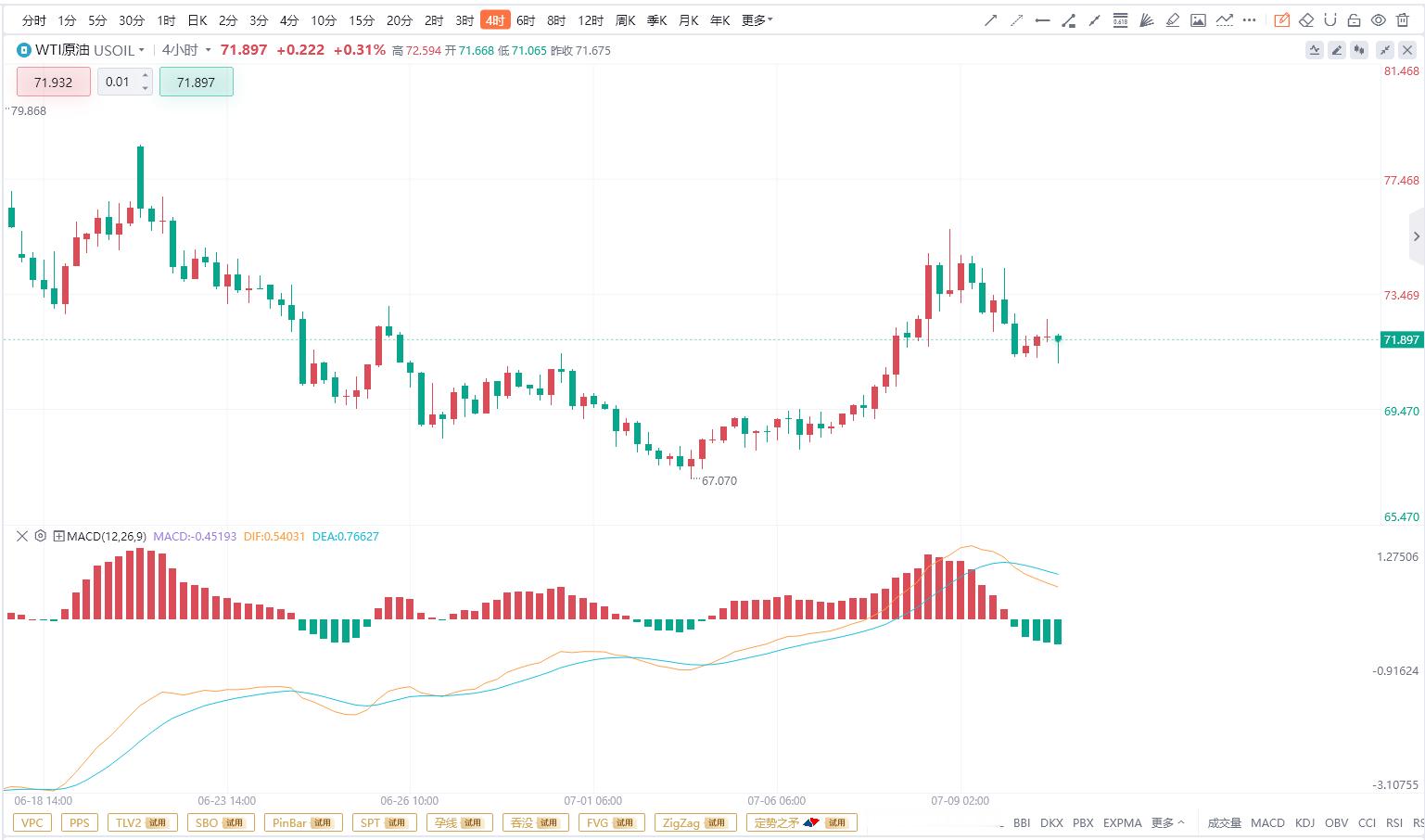This screenshot has width=1425, height=840.
Task: Enable the SBO trial indicator
Action: pyautogui.click(x=221, y=822)
